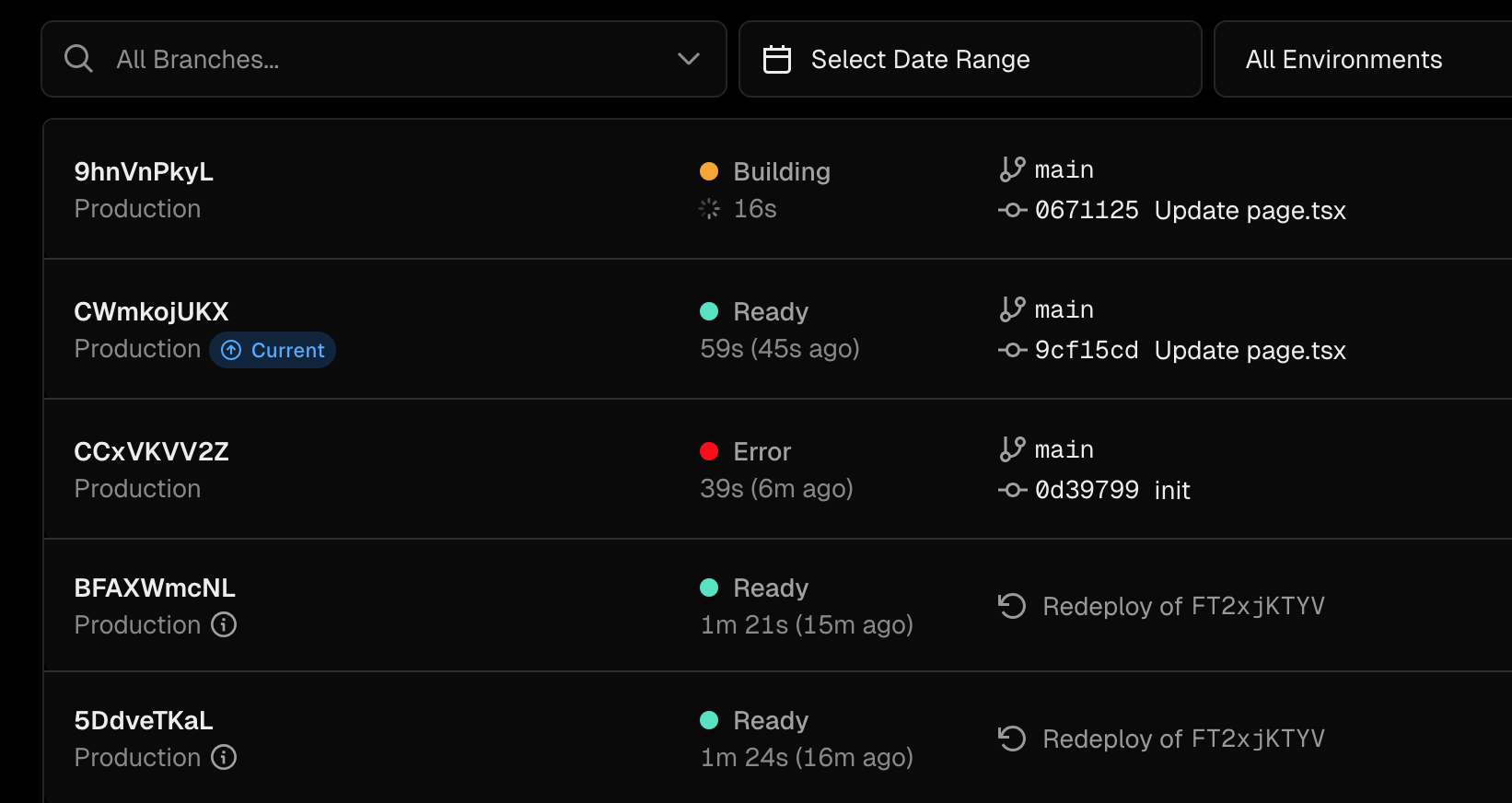Click the search magnifier icon in branches field

click(78, 59)
